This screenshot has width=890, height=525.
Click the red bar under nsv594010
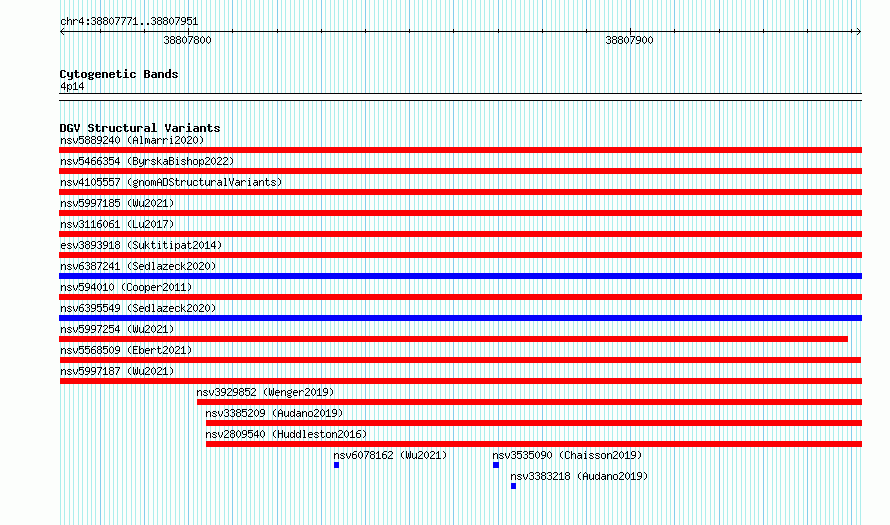[x=460, y=297]
